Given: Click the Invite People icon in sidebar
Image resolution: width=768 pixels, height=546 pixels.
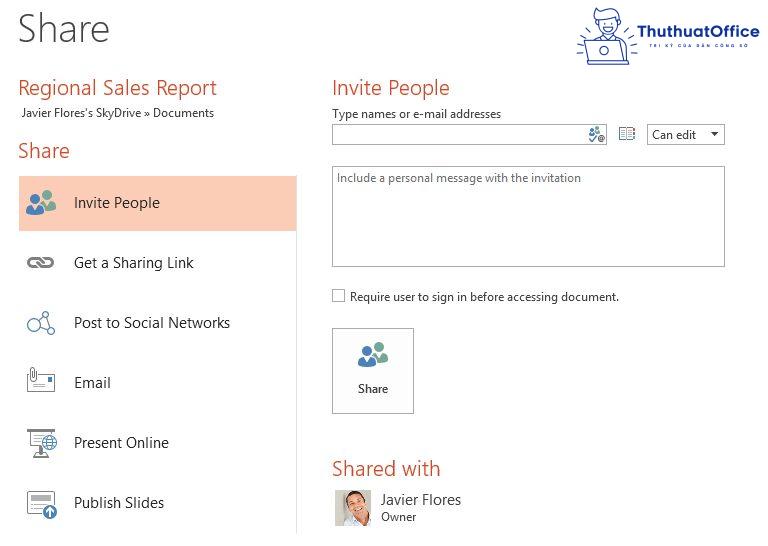Looking at the screenshot, I should pyautogui.click(x=41, y=203).
